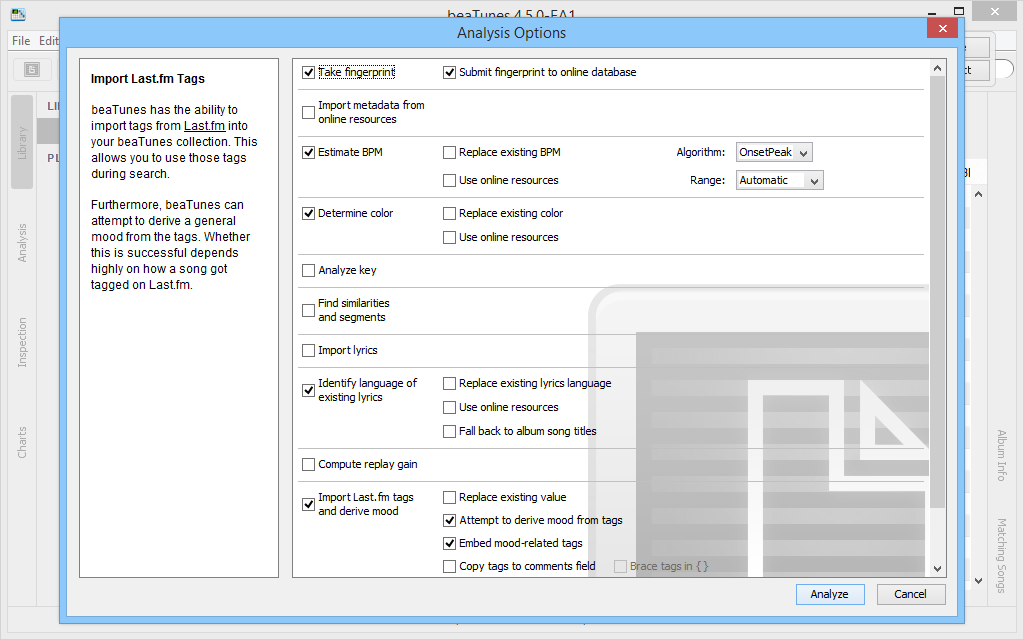Select the Analysis tab in beaTunes sidebar

[x=22, y=243]
